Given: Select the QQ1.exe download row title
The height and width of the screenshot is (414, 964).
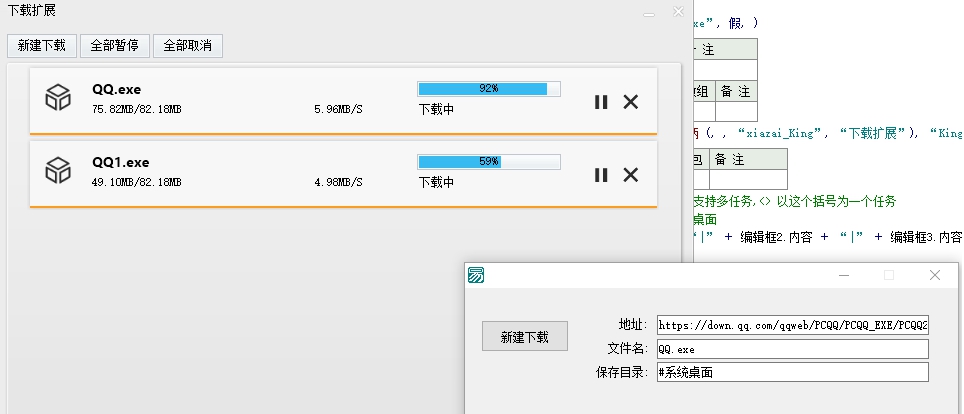Looking at the screenshot, I should (120, 162).
